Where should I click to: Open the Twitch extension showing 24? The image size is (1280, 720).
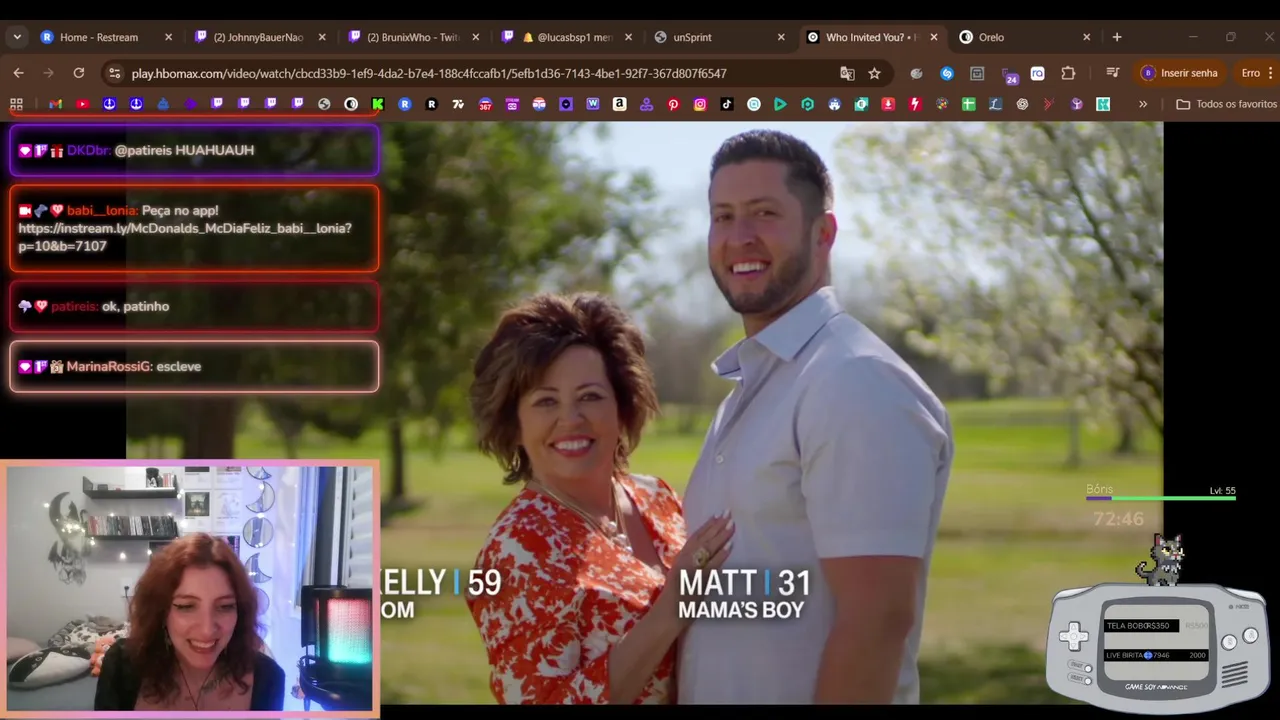pyautogui.click(x=1010, y=74)
